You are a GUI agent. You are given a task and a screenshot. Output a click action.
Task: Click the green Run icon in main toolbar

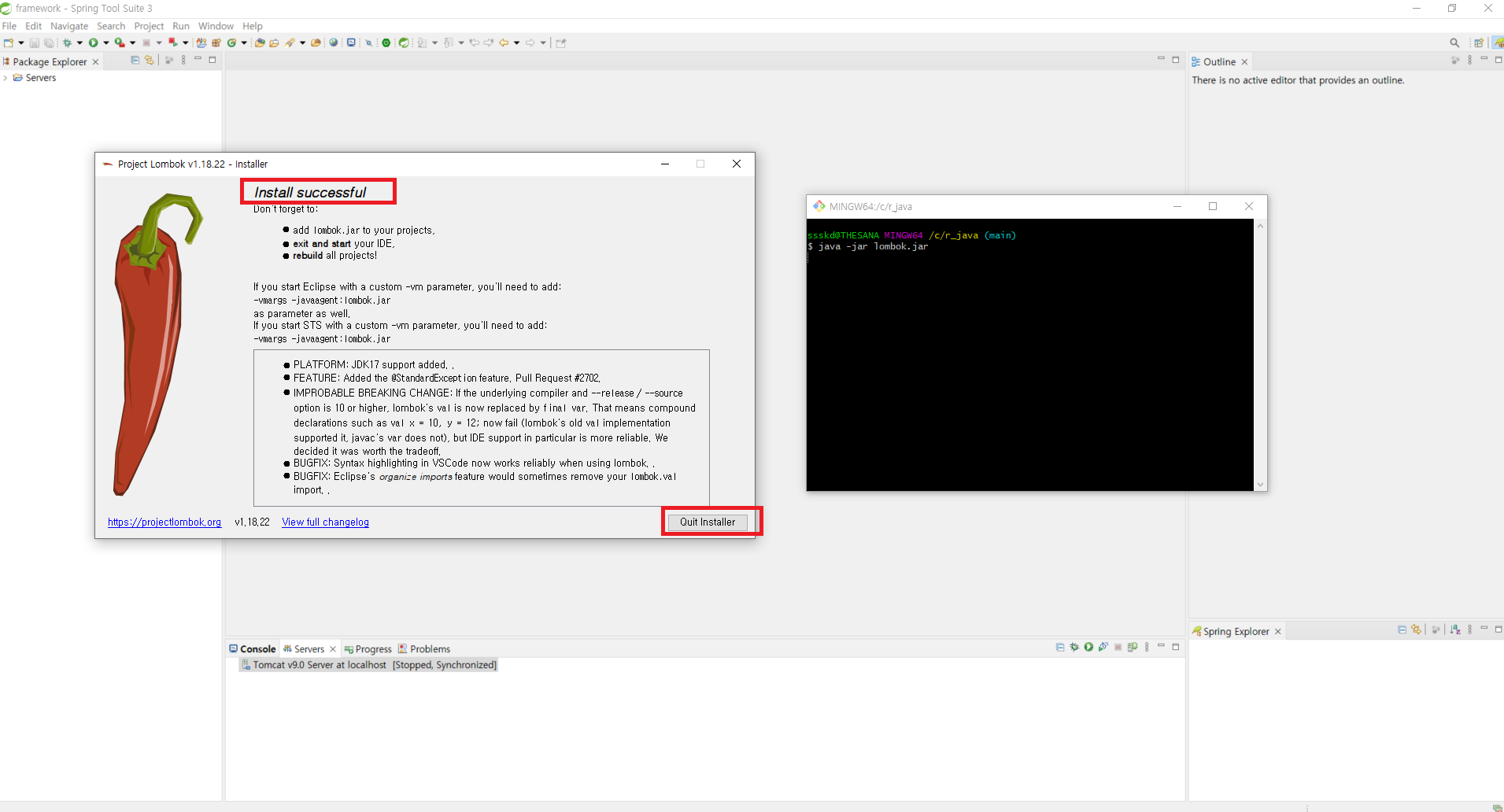tap(93, 42)
